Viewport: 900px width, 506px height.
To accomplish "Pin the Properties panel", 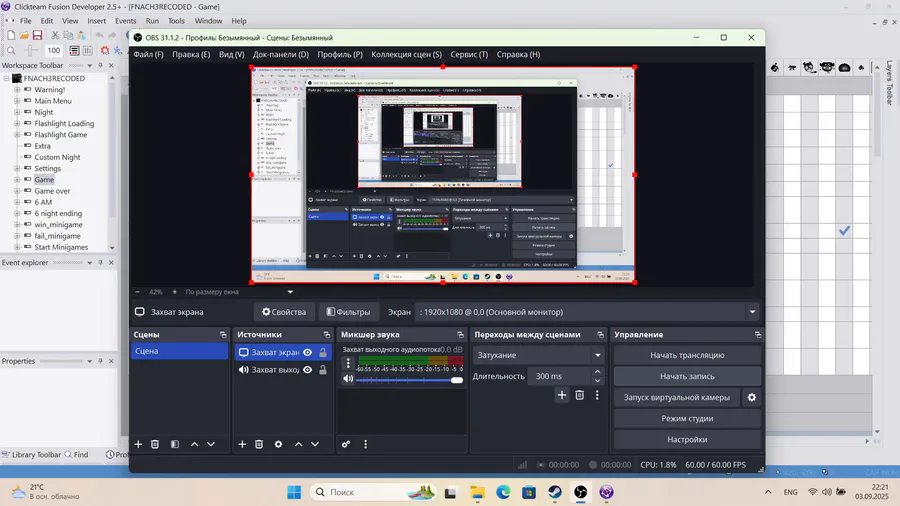I will click(100, 361).
